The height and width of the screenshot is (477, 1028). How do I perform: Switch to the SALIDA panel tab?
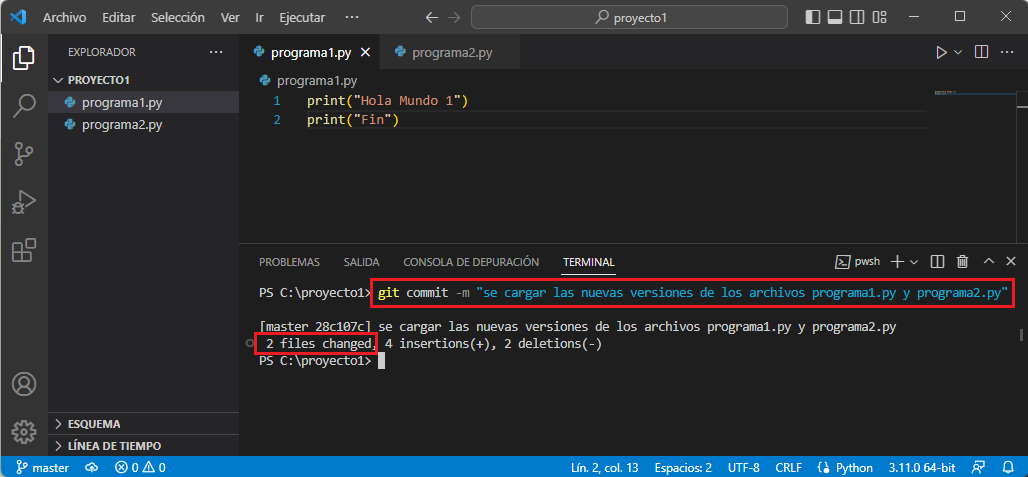point(361,262)
